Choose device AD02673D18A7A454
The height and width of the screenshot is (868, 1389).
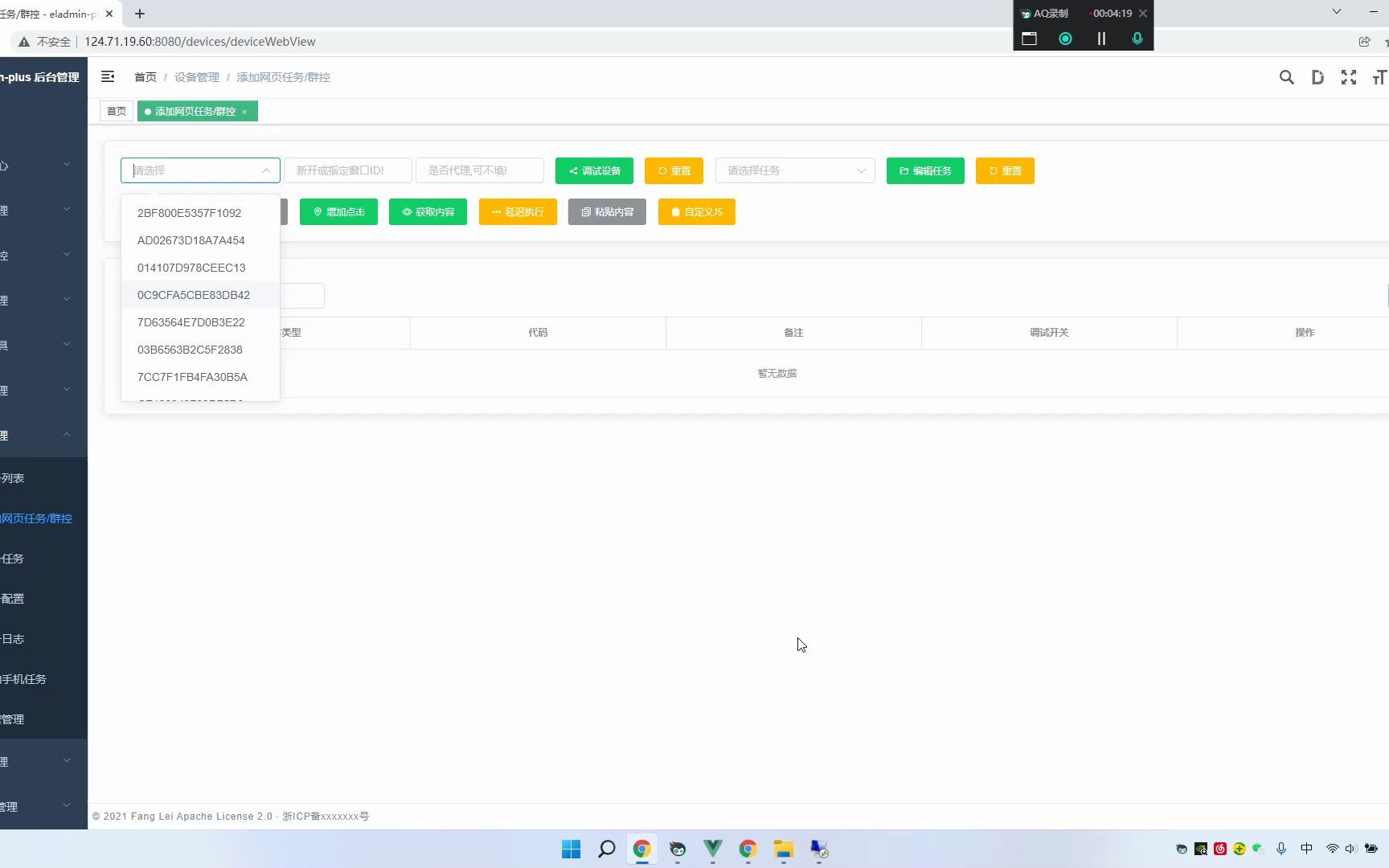click(200, 240)
